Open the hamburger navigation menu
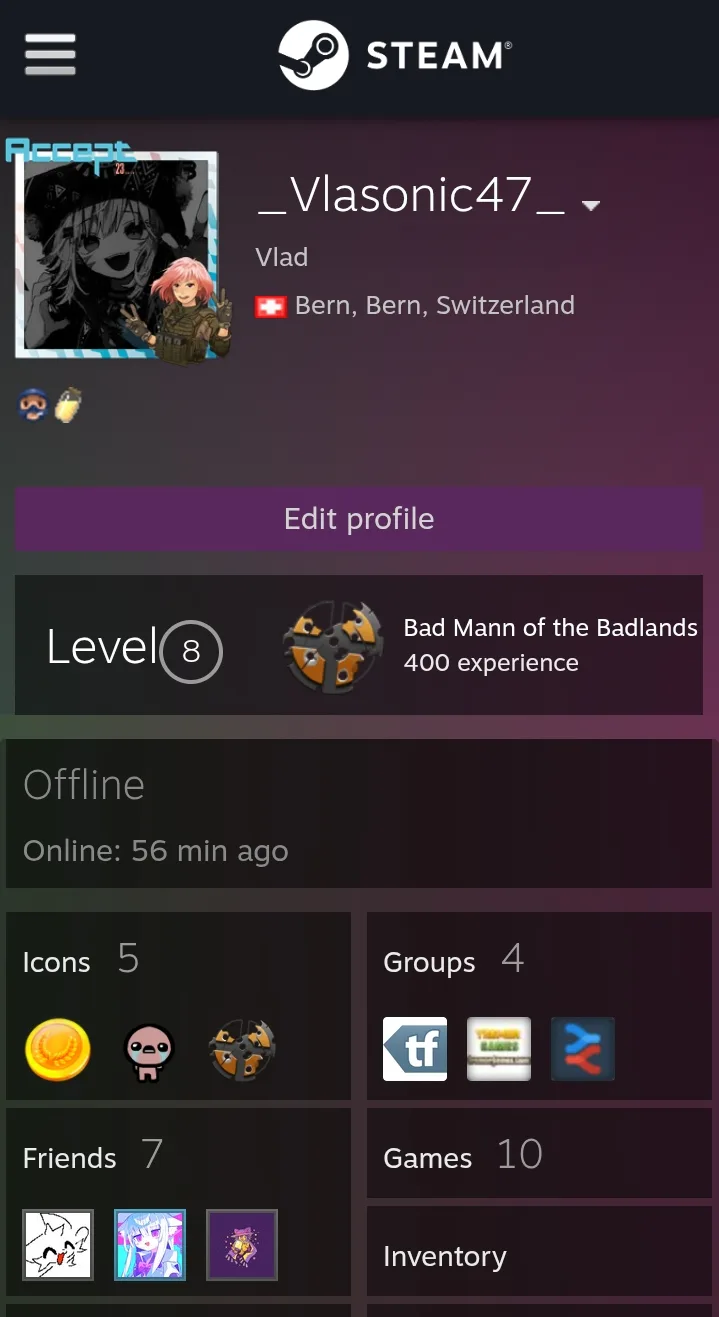The width and height of the screenshot is (719, 1317). click(x=50, y=54)
